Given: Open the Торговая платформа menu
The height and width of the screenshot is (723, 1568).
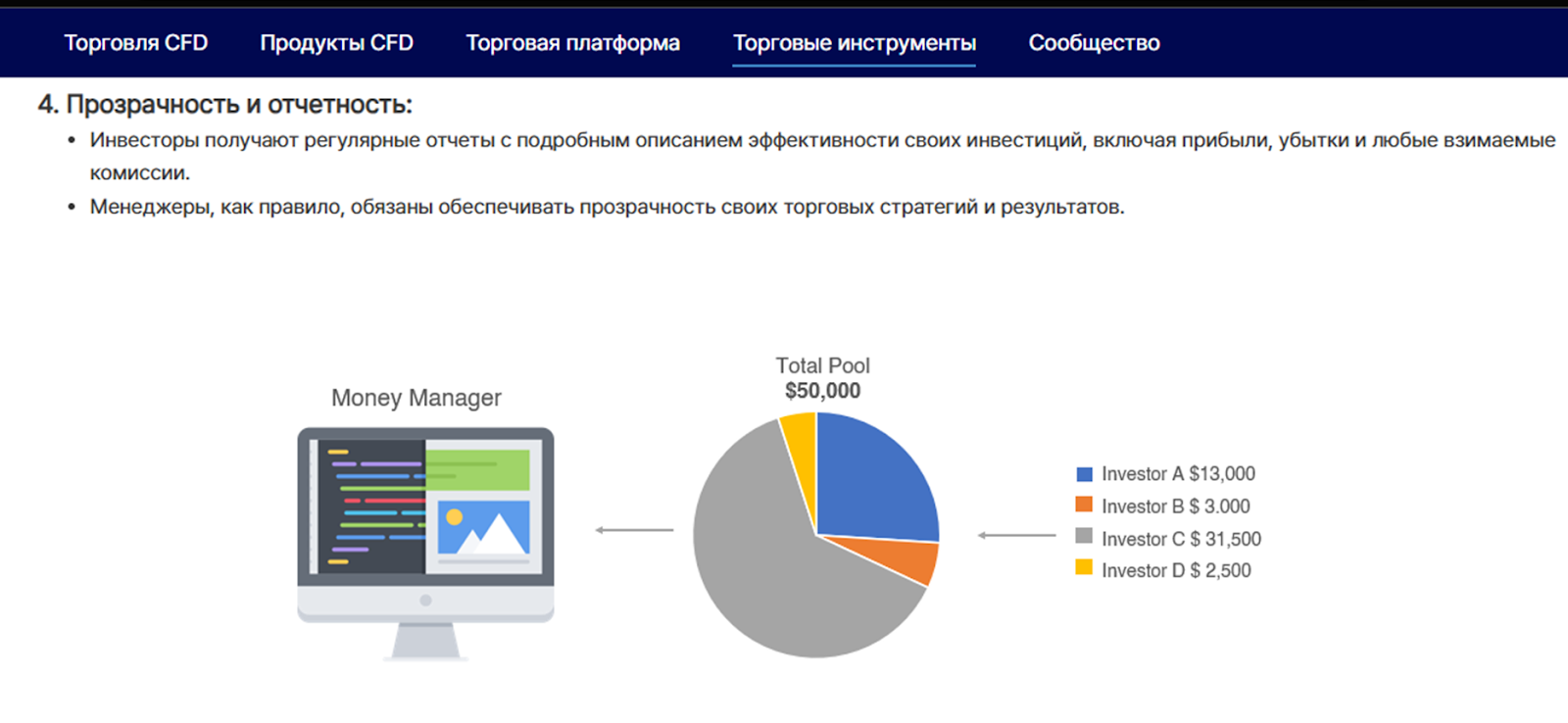Looking at the screenshot, I should click(x=572, y=43).
